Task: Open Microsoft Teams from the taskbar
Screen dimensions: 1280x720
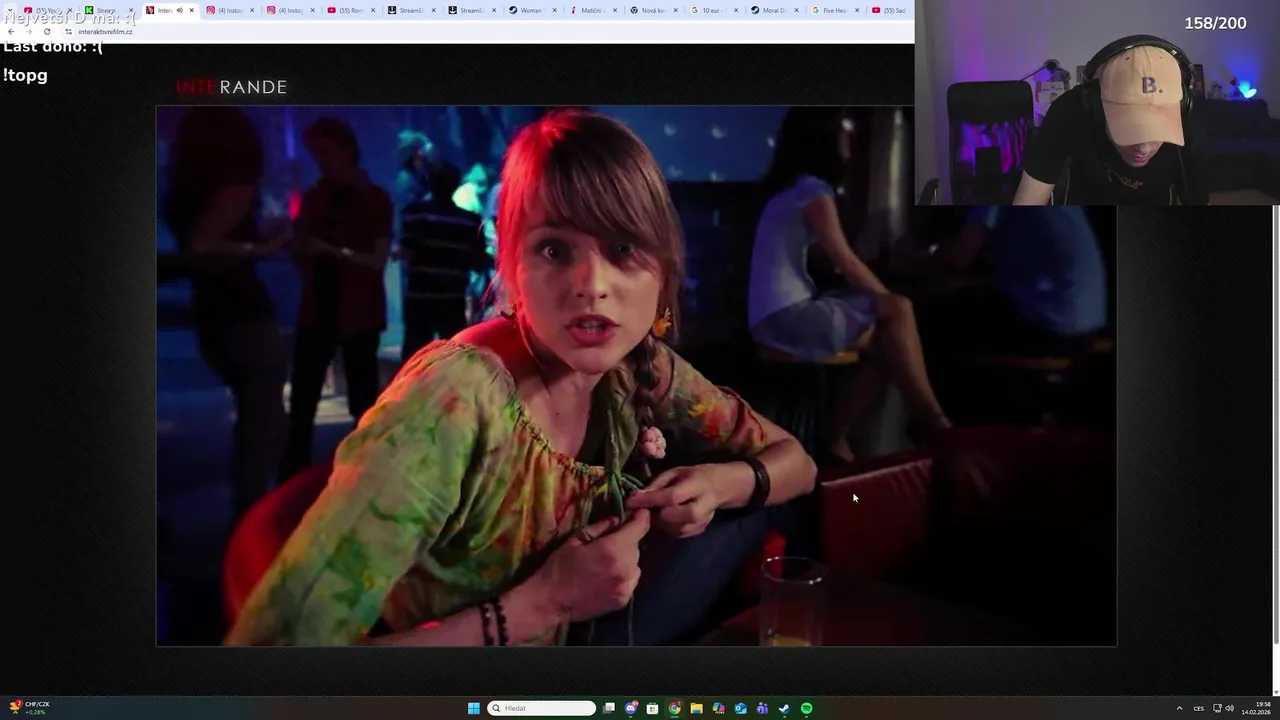Action: click(x=762, y=708)
